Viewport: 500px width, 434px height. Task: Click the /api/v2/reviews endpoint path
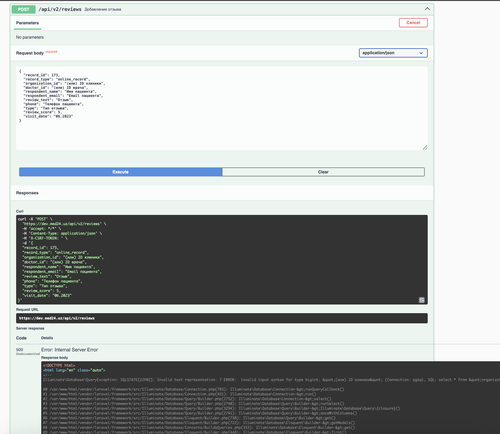60,9
